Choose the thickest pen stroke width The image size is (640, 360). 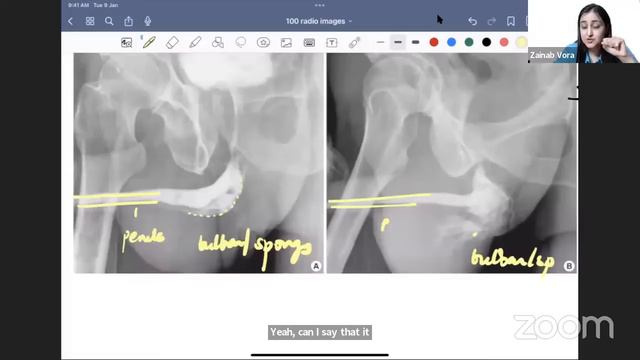416,42
